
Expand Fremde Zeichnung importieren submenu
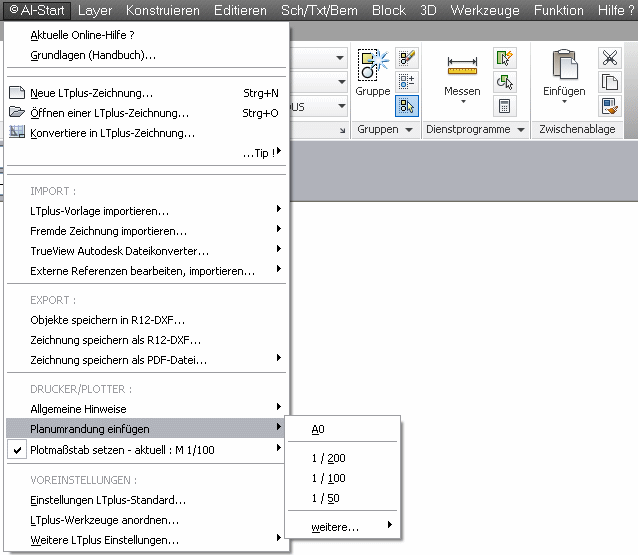pos(146,231)
